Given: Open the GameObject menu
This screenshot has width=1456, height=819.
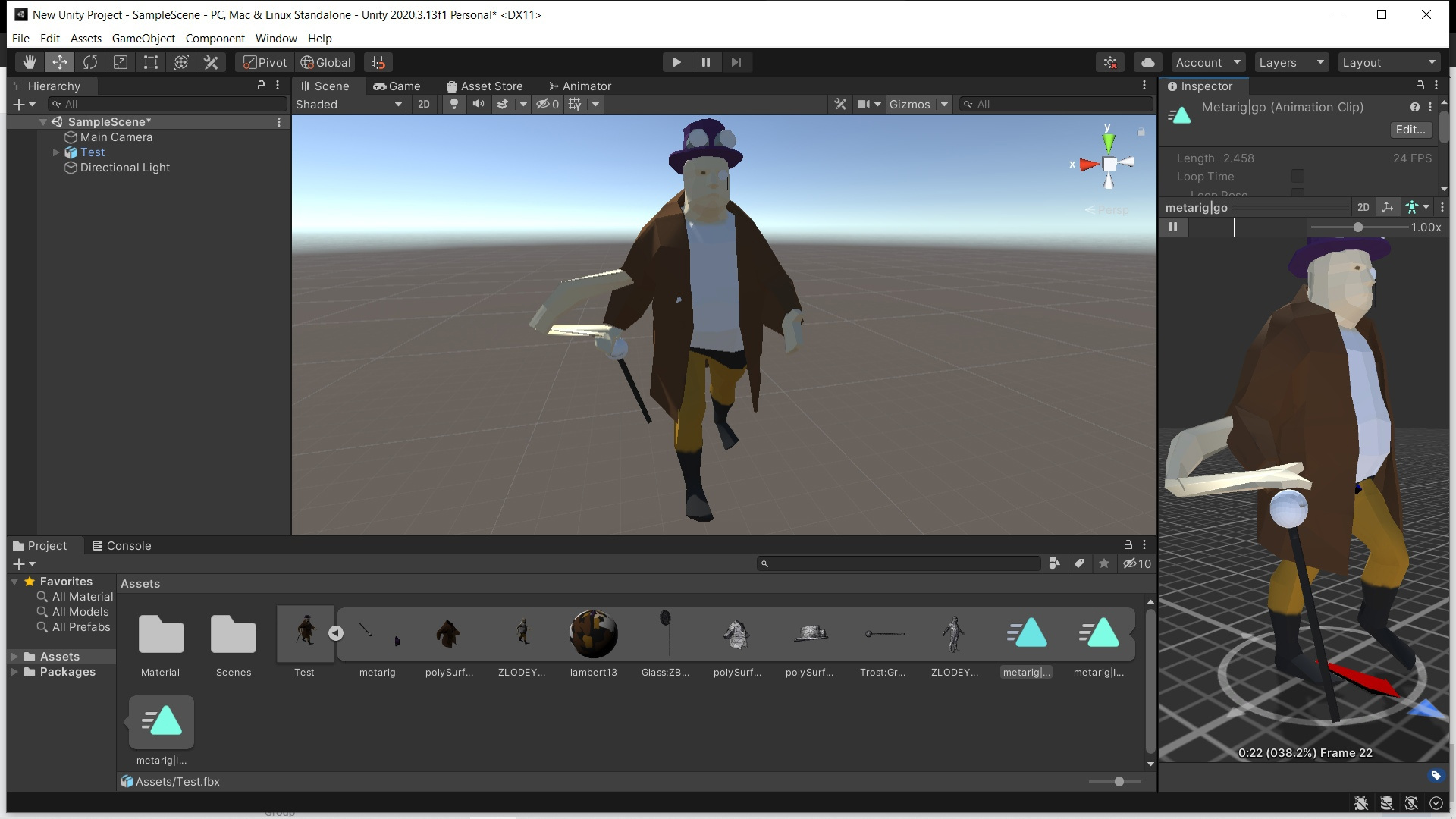Looking at the screenshot, I should click(143, 38).
